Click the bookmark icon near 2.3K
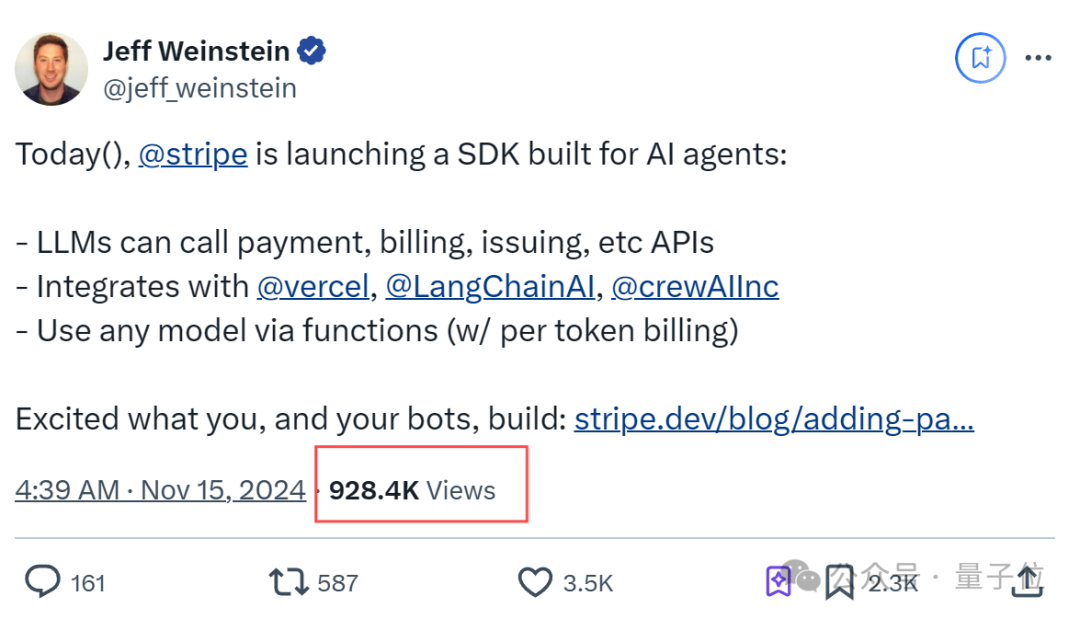The image size is (1080, 619). tap(840, 583)
